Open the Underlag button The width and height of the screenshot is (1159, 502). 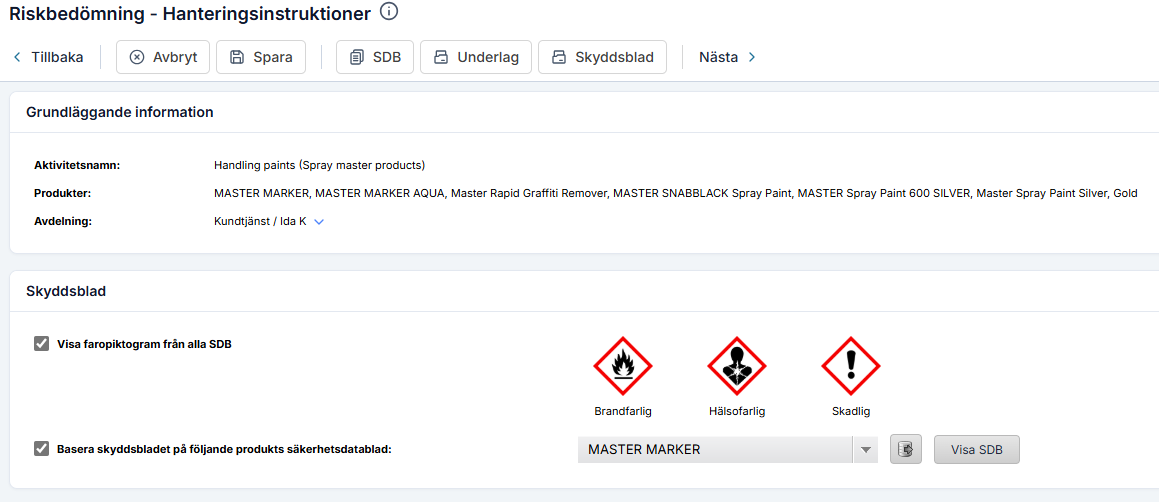tap(476, 57)
